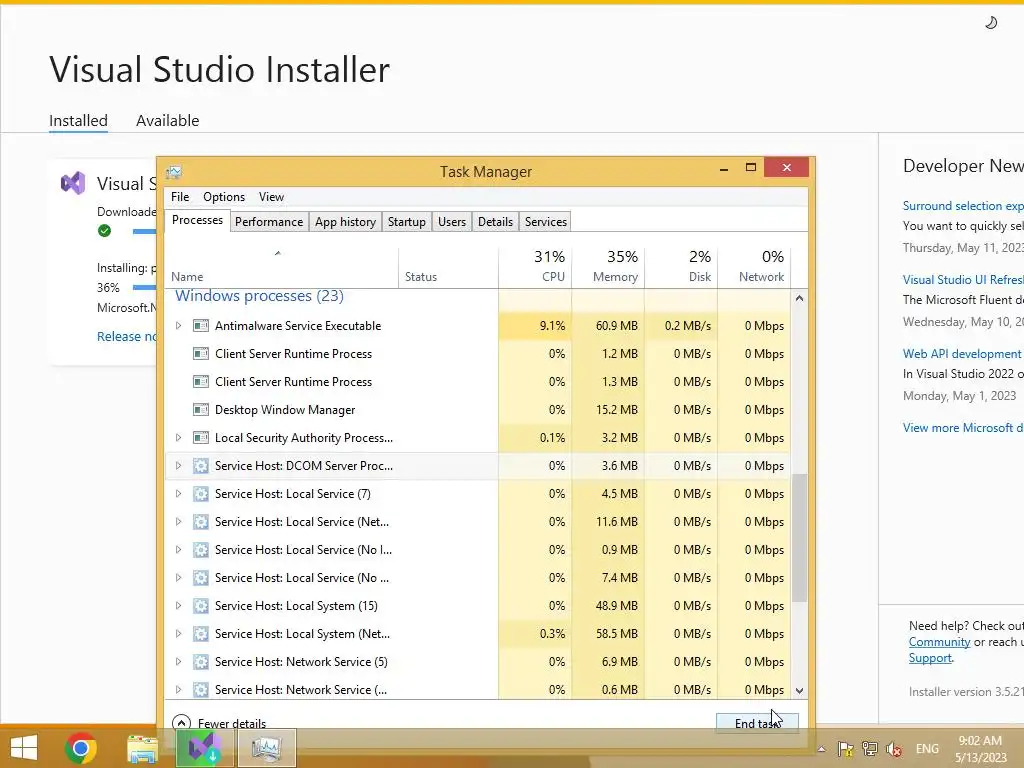
Task: Switch to the Services tab
Action: (x=546, y=221)
